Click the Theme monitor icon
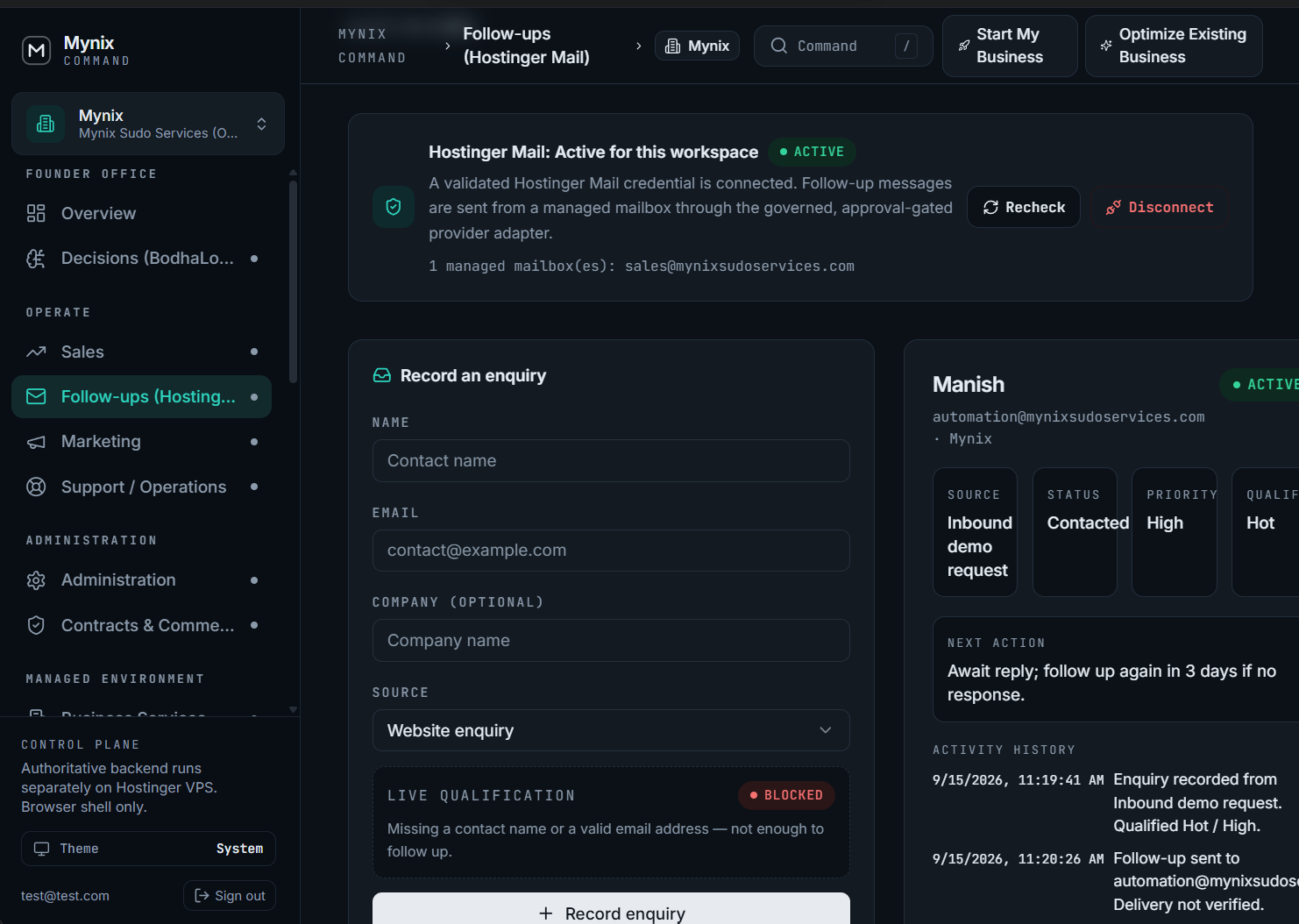 click(41, 849)
